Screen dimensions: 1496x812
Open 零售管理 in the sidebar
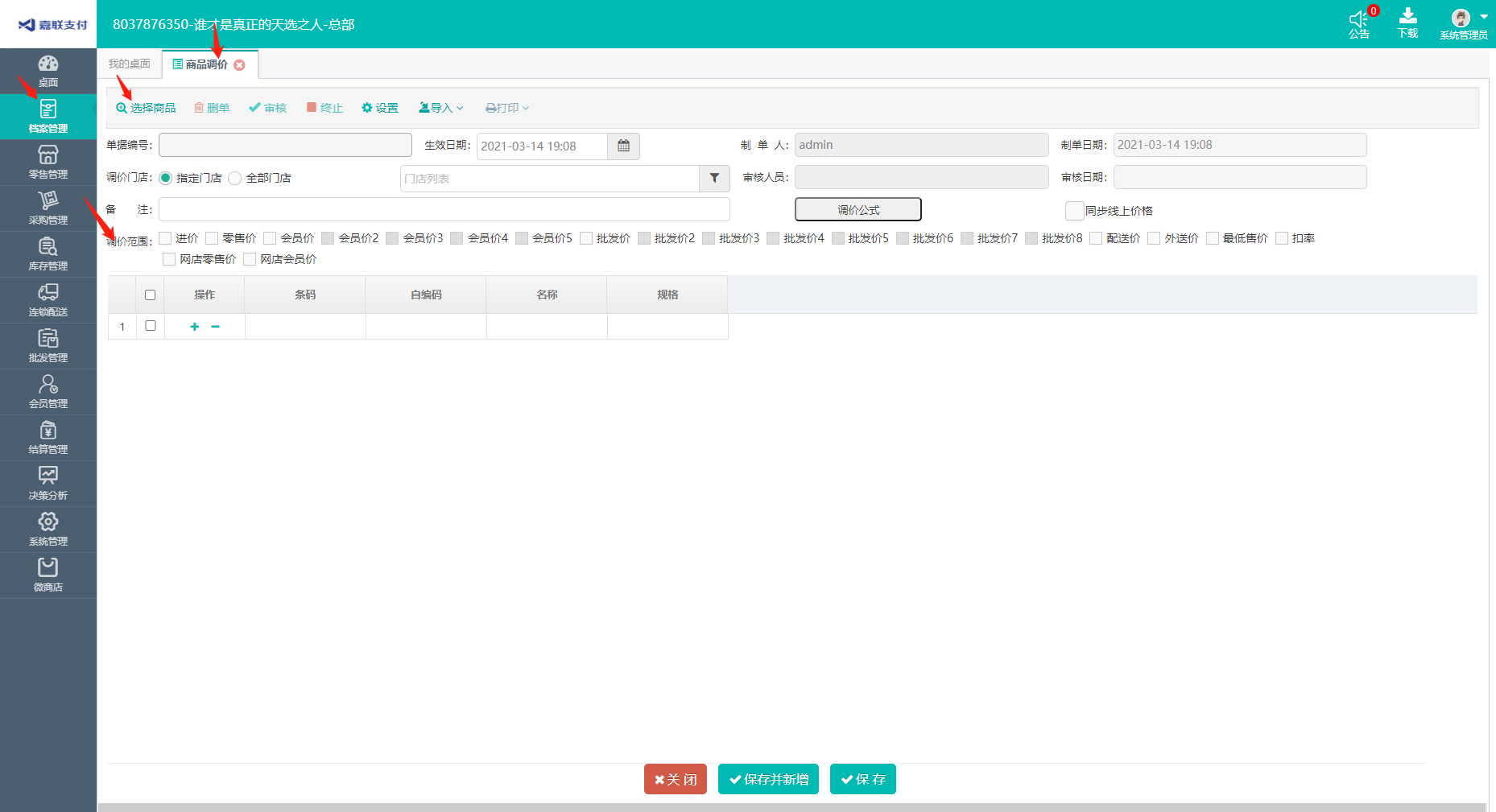coord(48,163)
